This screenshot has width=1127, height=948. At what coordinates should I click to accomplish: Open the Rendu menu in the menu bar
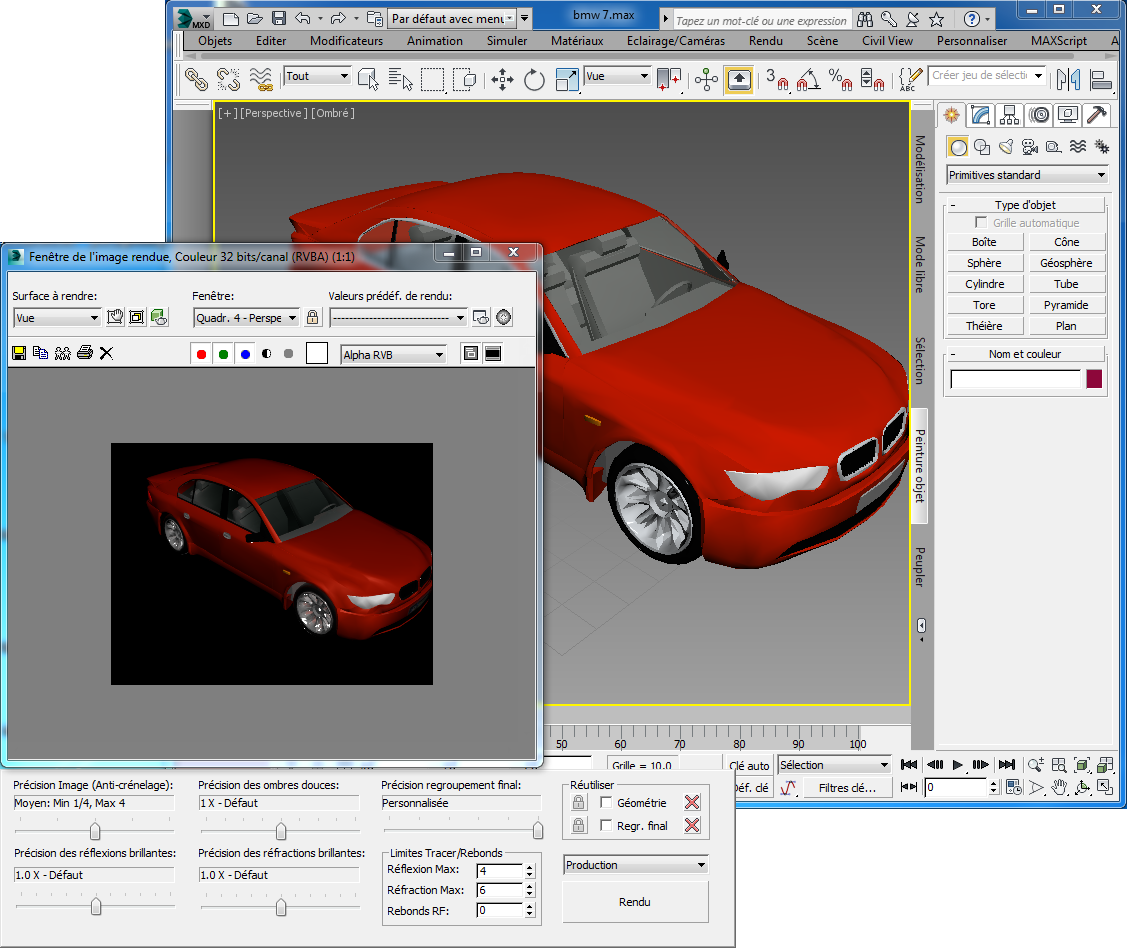(765, 41)
